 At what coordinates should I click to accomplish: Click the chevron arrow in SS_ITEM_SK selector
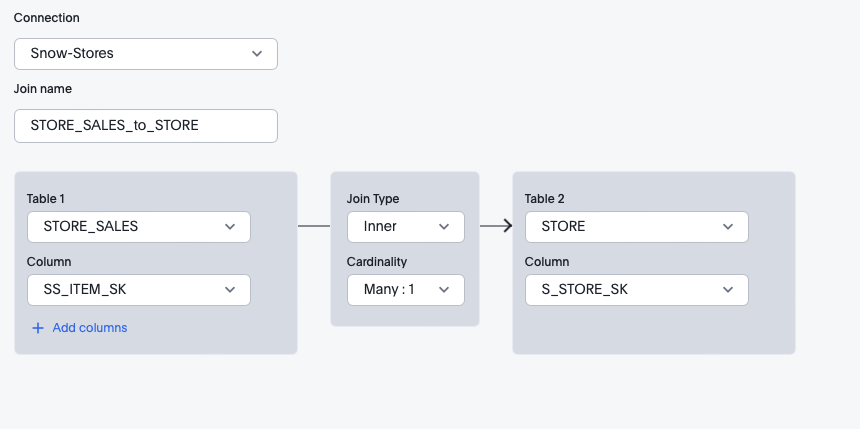[x=230, y=290]
